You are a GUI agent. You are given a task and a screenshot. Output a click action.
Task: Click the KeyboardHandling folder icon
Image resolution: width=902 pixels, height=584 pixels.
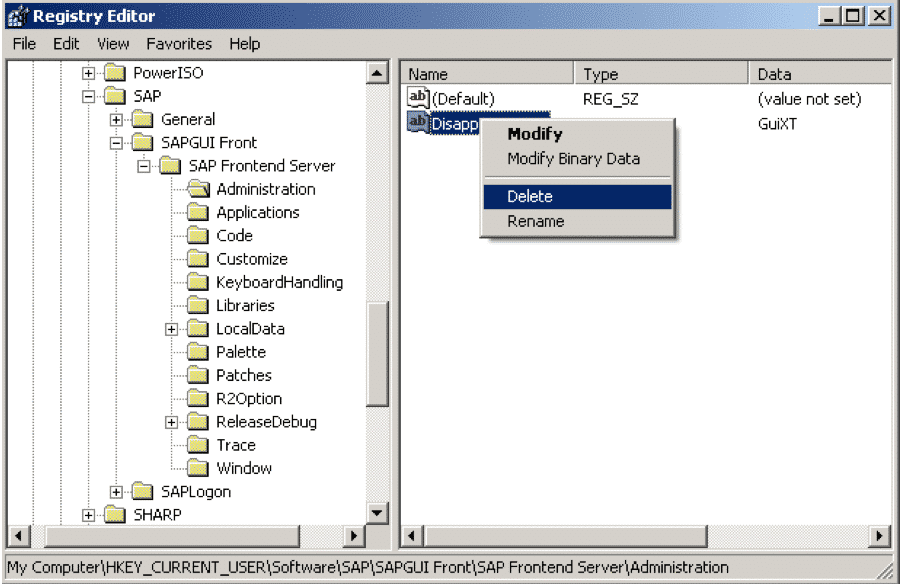[x=198, y=283]
